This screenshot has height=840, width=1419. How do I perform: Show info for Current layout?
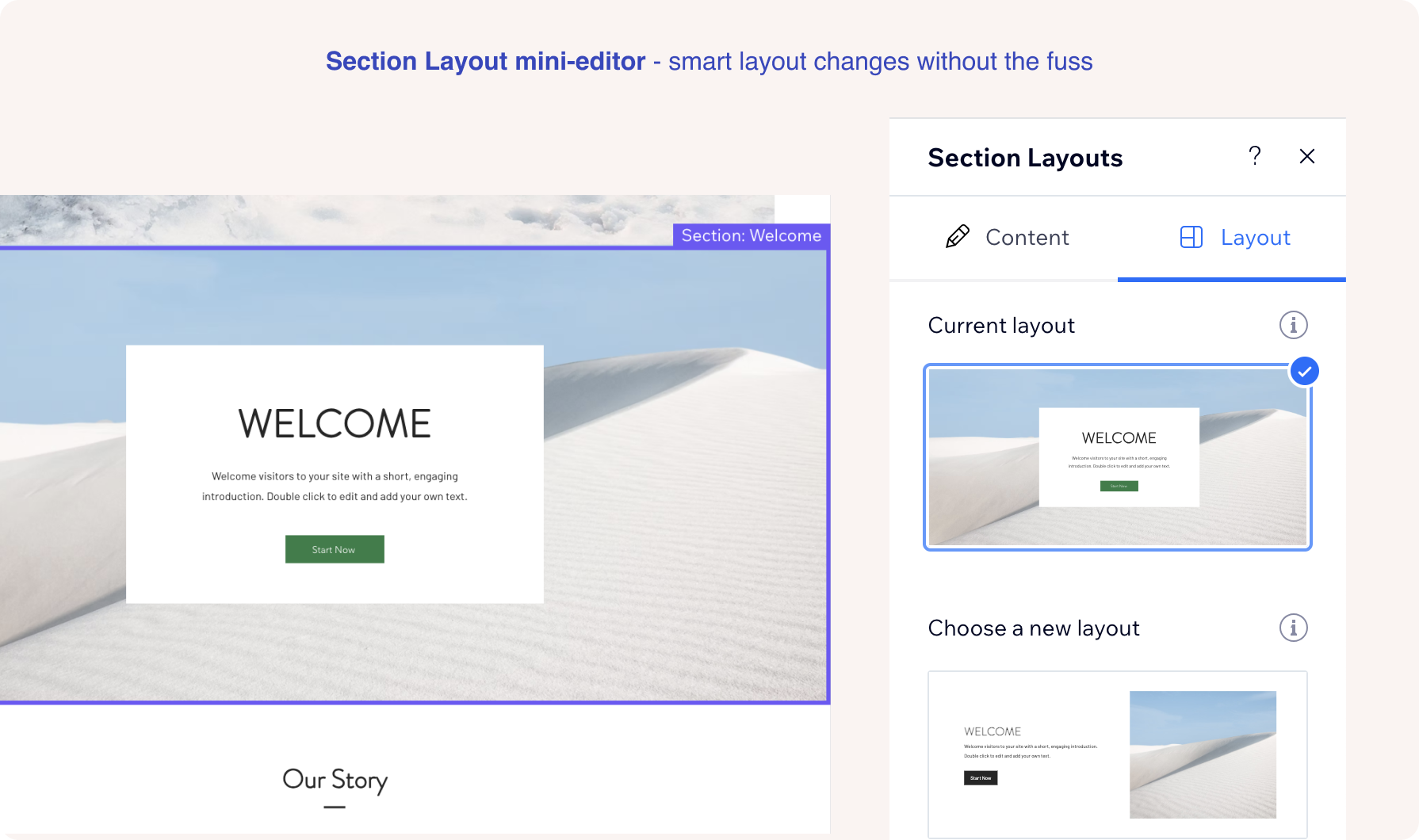click(x=1293, y=325)
